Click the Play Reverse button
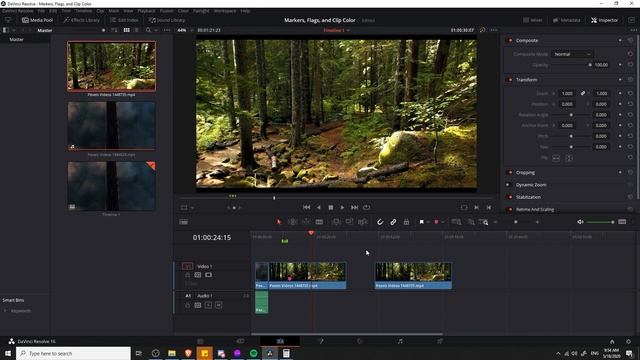Viewport: 640px width, 360px height. 319,207
